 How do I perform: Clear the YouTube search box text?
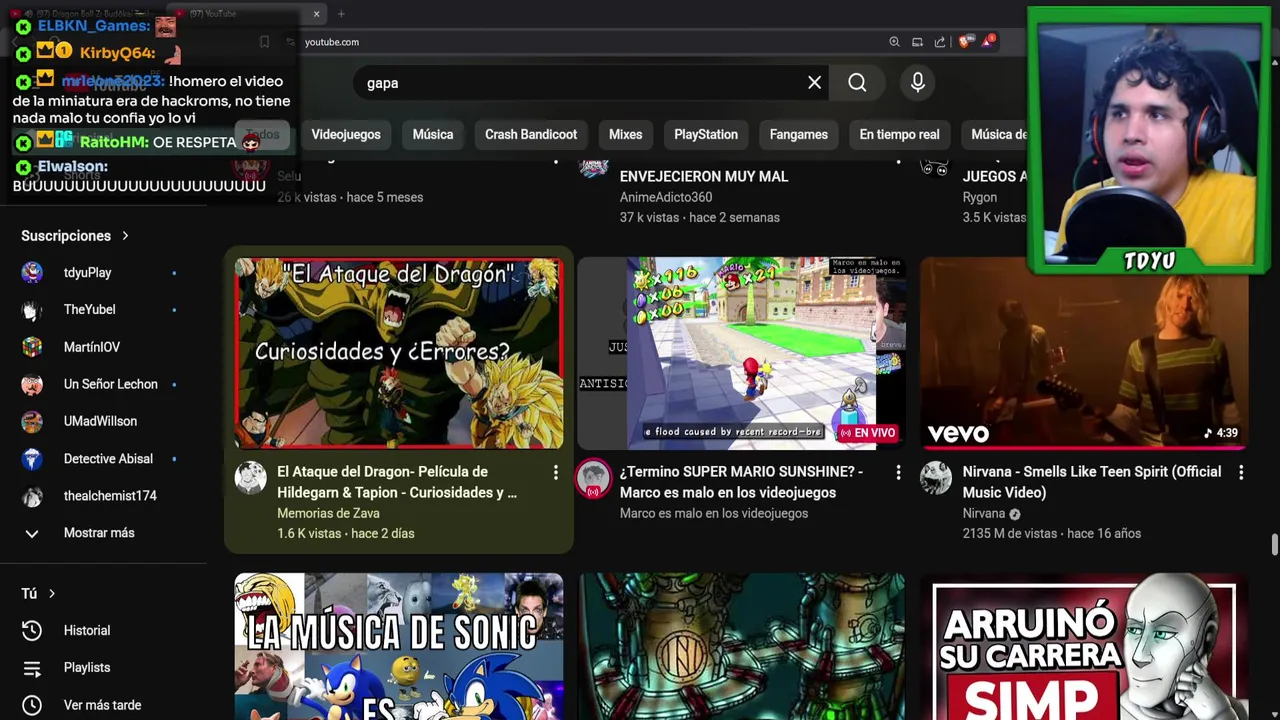pos(814,83)
